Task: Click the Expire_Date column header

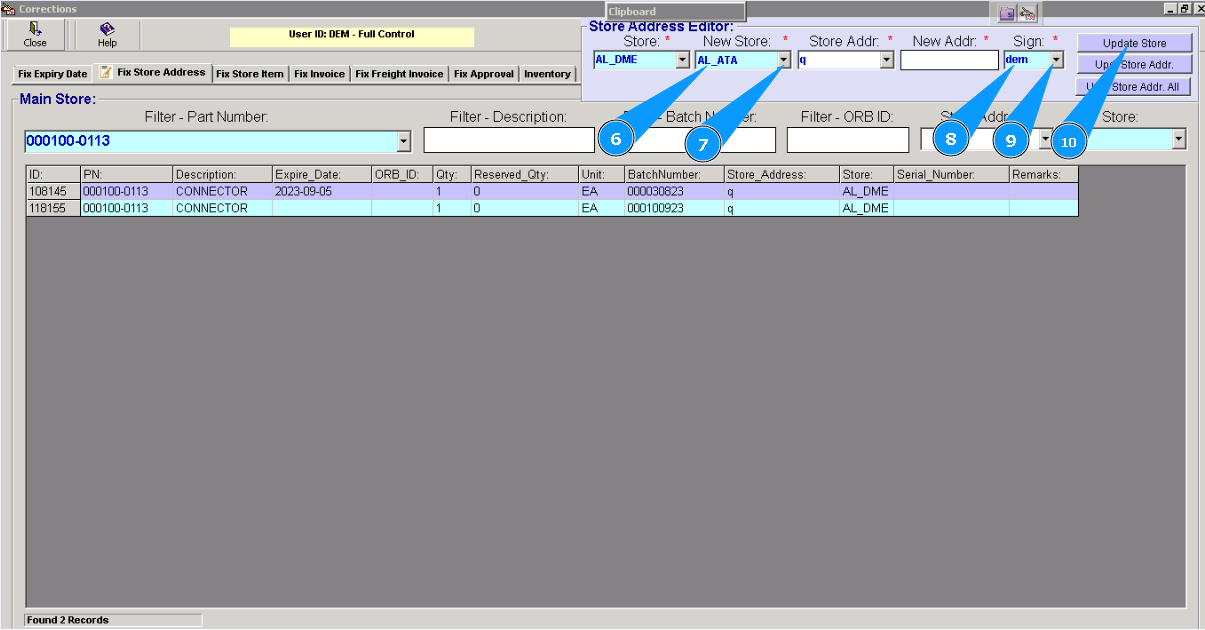Action: point(322,174)
